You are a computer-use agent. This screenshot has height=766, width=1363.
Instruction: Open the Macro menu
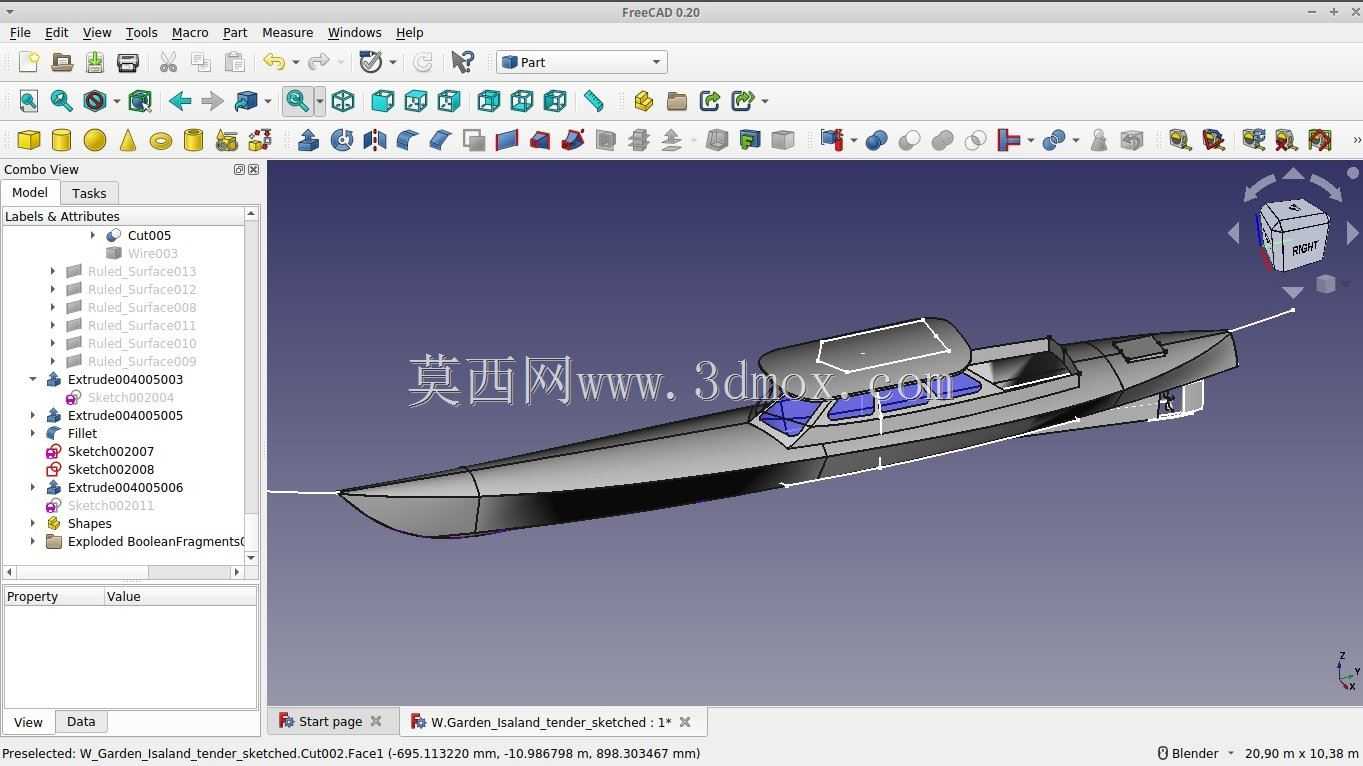pyautogui.click(x=190, y=32)
